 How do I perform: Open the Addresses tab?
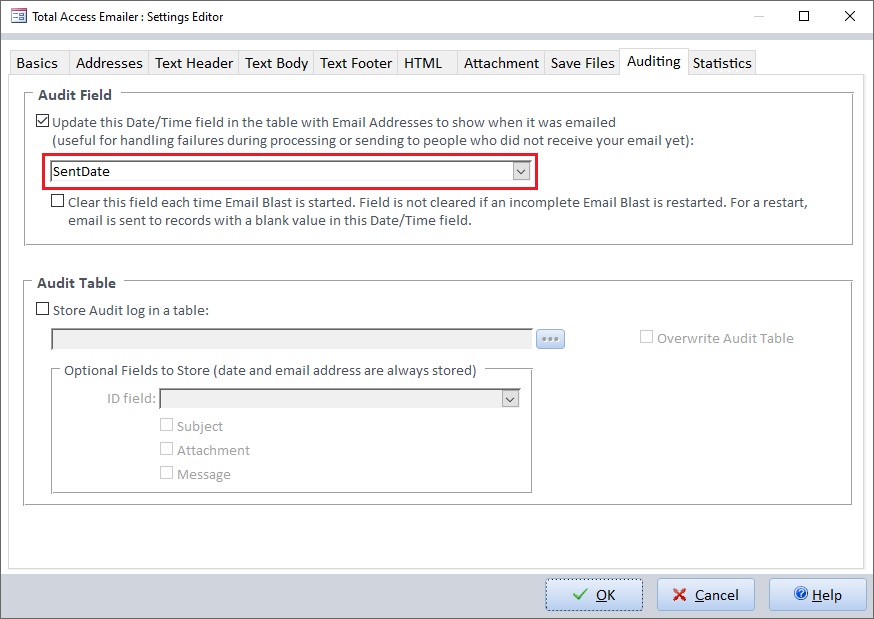(x=109, y=63)
